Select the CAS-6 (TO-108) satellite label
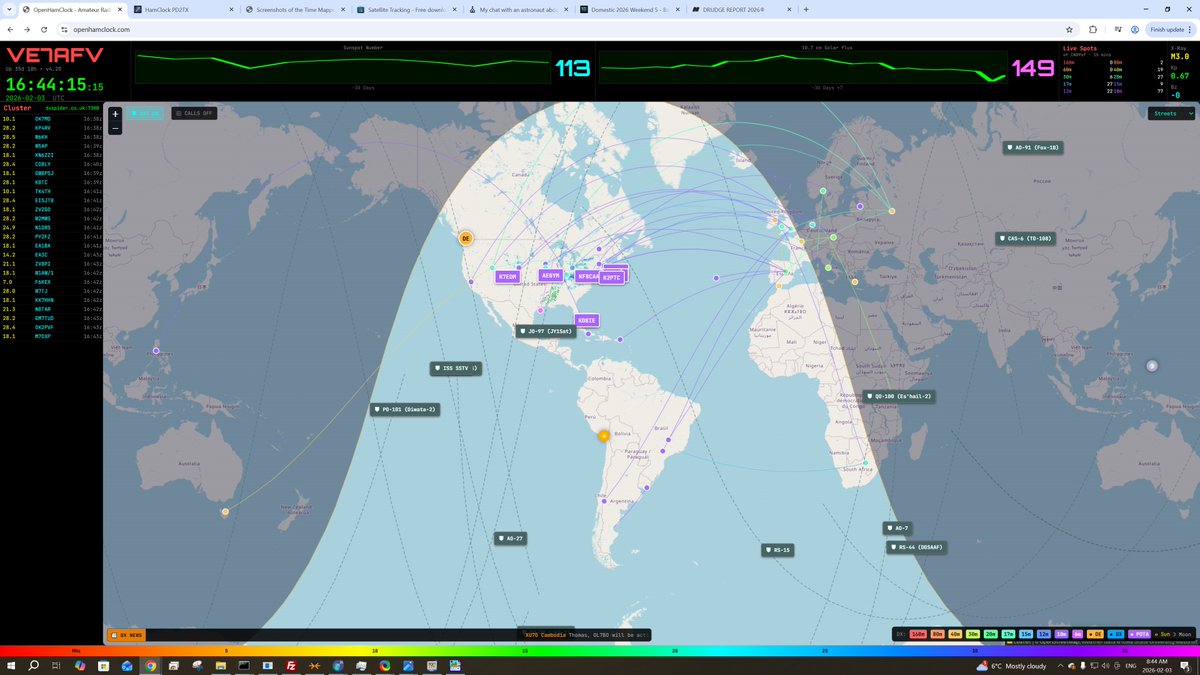This screenshot has height=675, width=1200. (x=1025, y=239)
